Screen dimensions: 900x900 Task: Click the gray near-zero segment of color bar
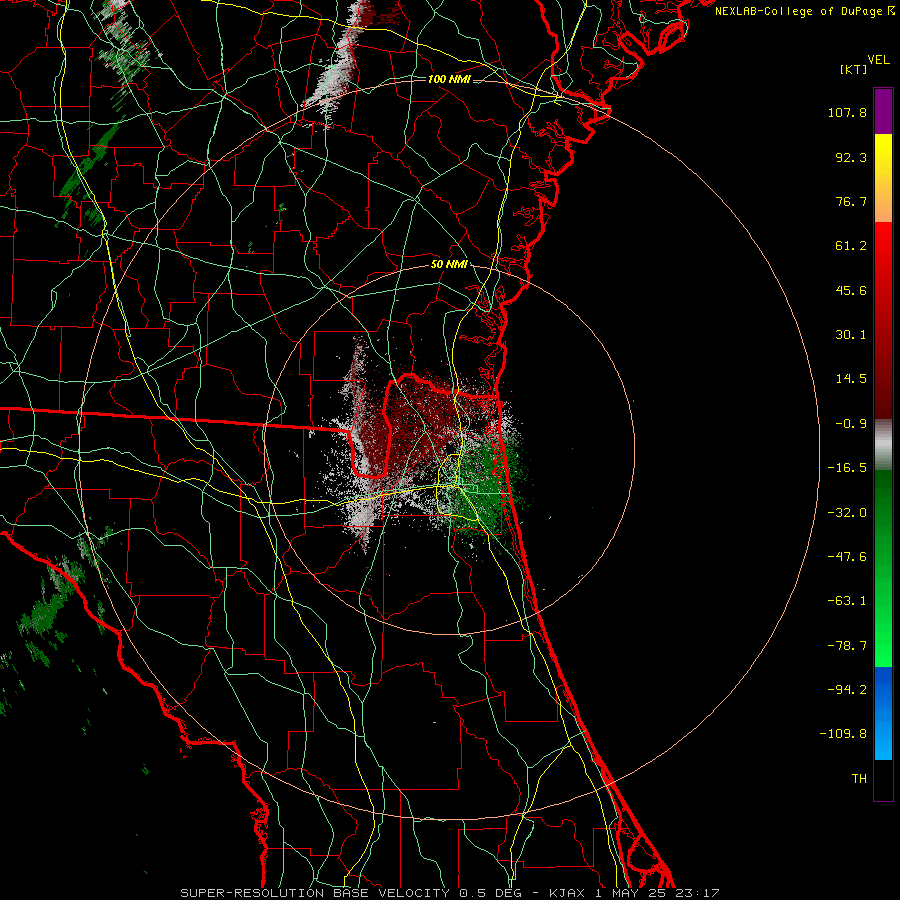(883, 445)
